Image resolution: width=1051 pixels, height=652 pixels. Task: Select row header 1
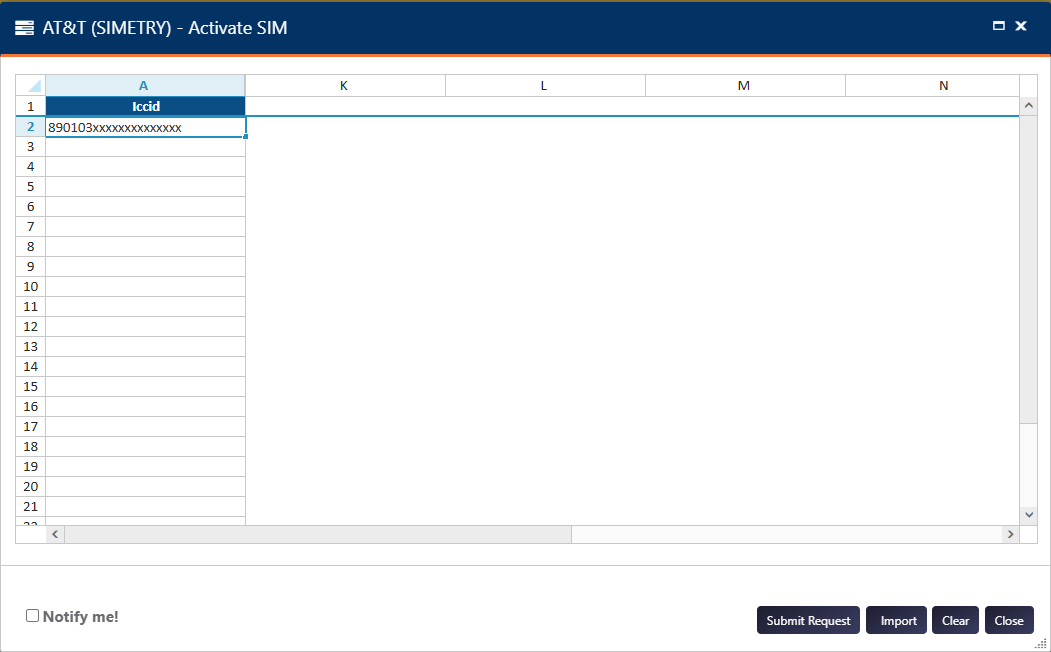pos(31,107)
